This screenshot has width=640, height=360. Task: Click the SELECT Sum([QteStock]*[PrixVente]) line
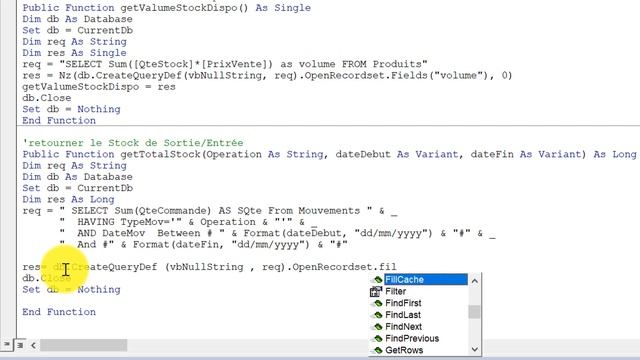[x=225, y=64]
